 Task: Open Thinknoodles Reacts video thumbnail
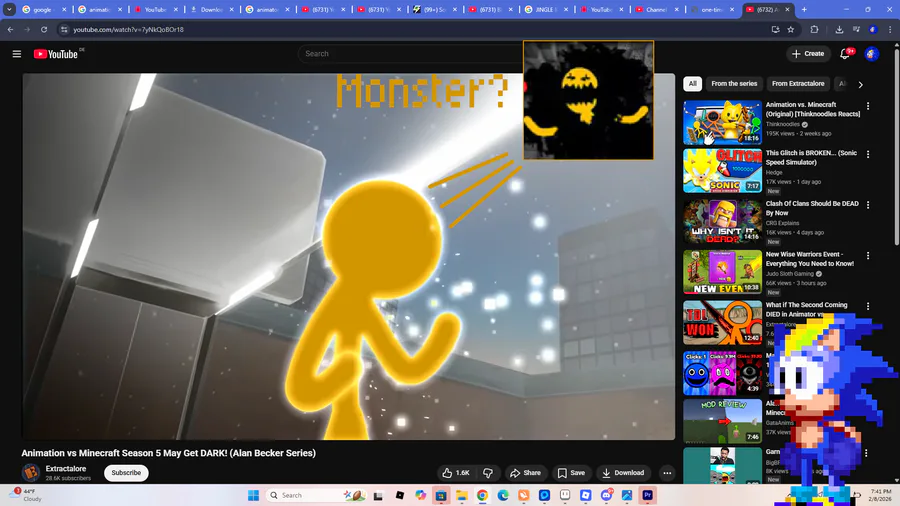tap(722, 122)
